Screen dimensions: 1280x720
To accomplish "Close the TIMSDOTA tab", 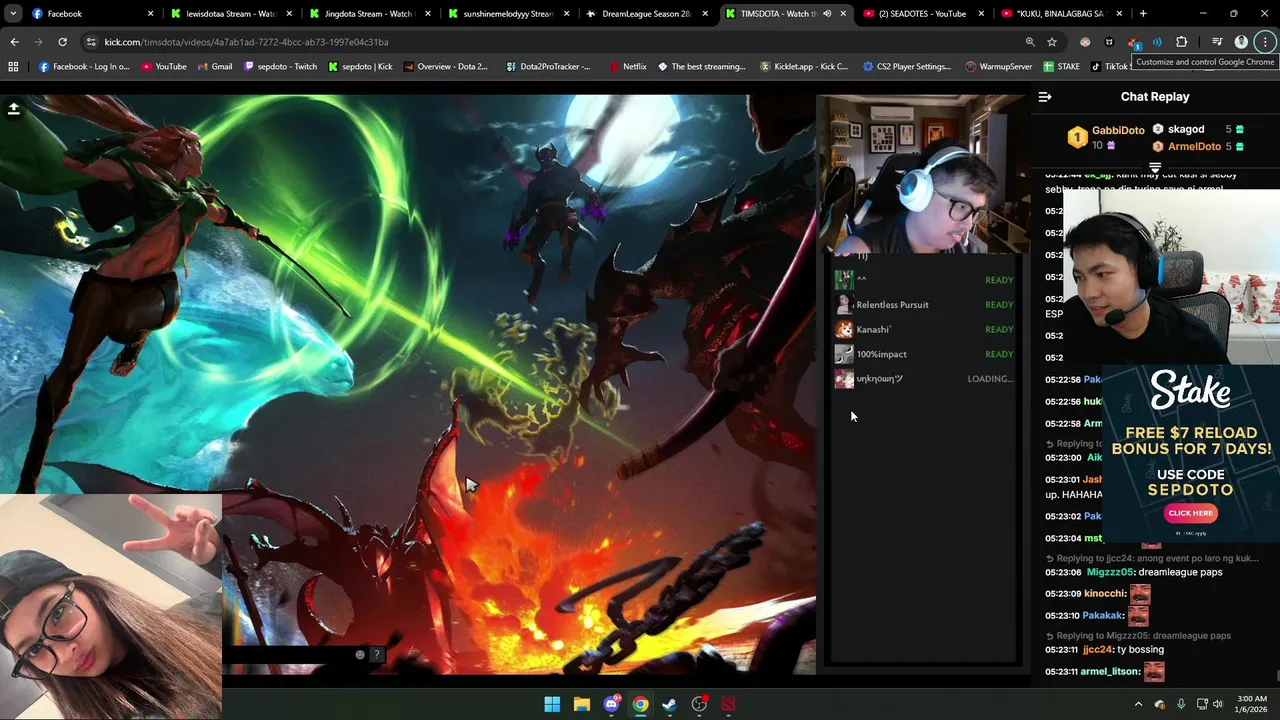I will (x=842, y=14).
